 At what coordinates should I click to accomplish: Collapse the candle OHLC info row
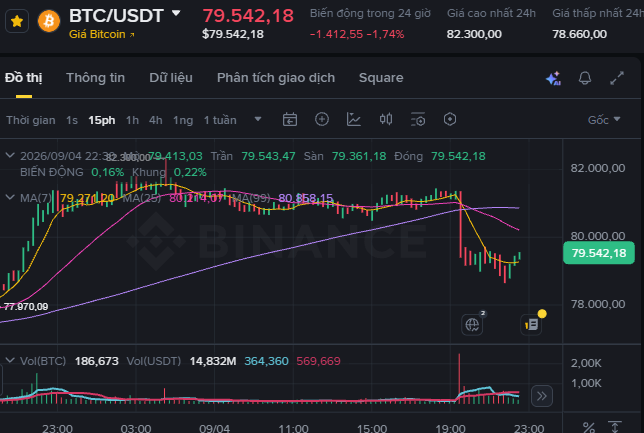point(10,155)
